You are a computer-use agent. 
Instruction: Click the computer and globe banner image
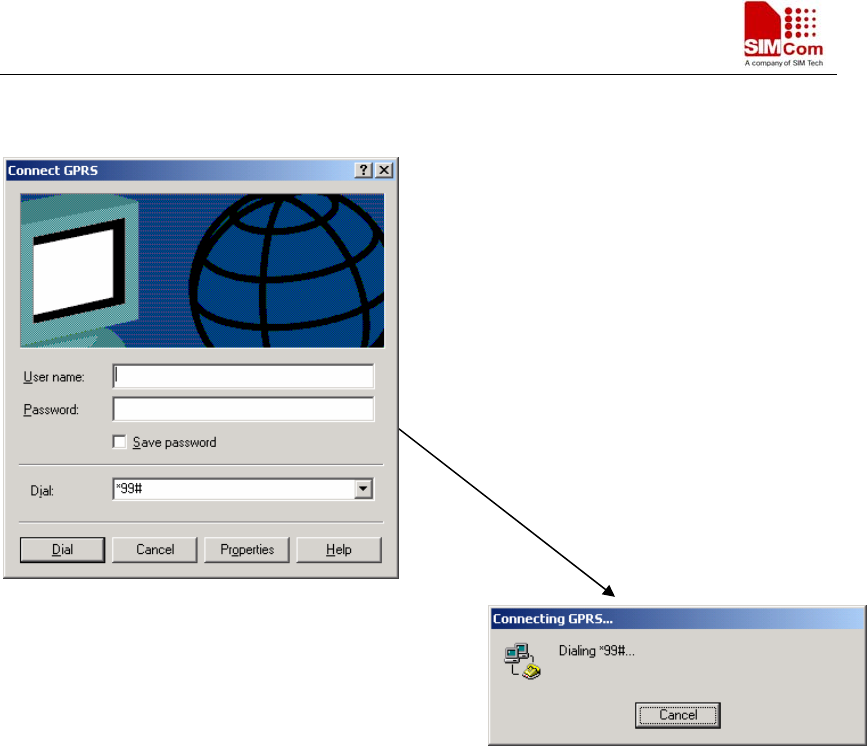[202, 270]
